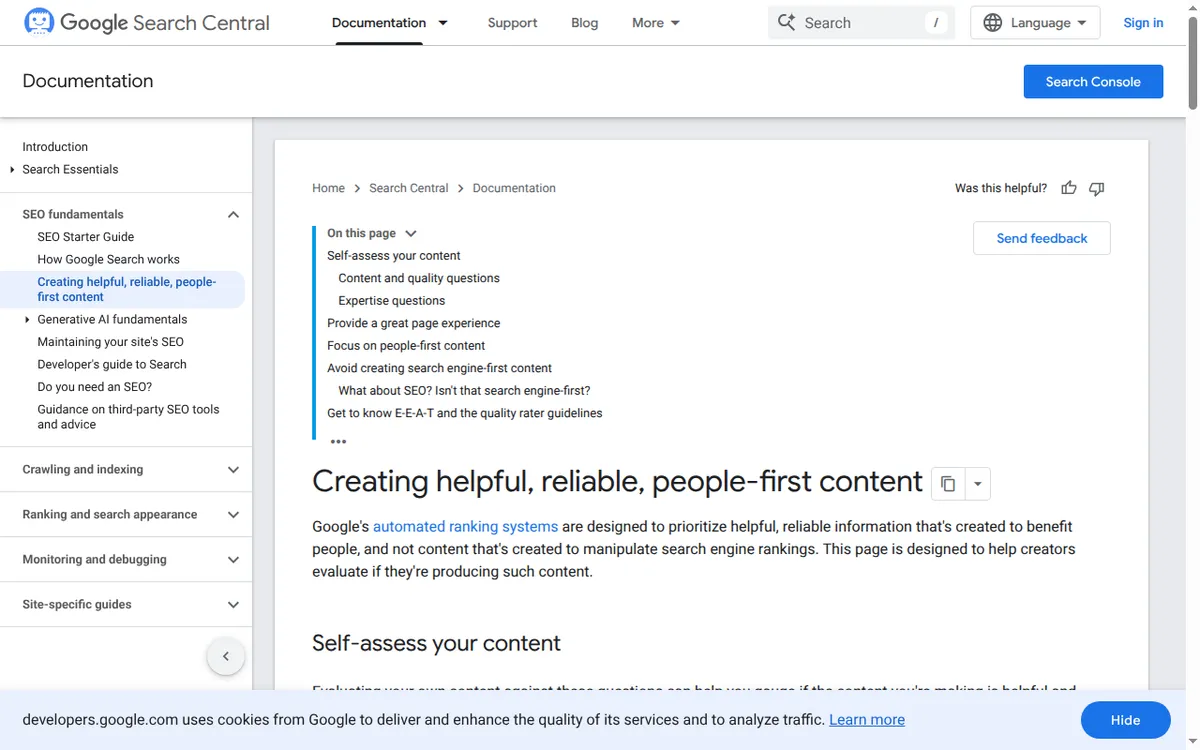Expand the Ranking and search appearance section

click(x=233, y=515)
